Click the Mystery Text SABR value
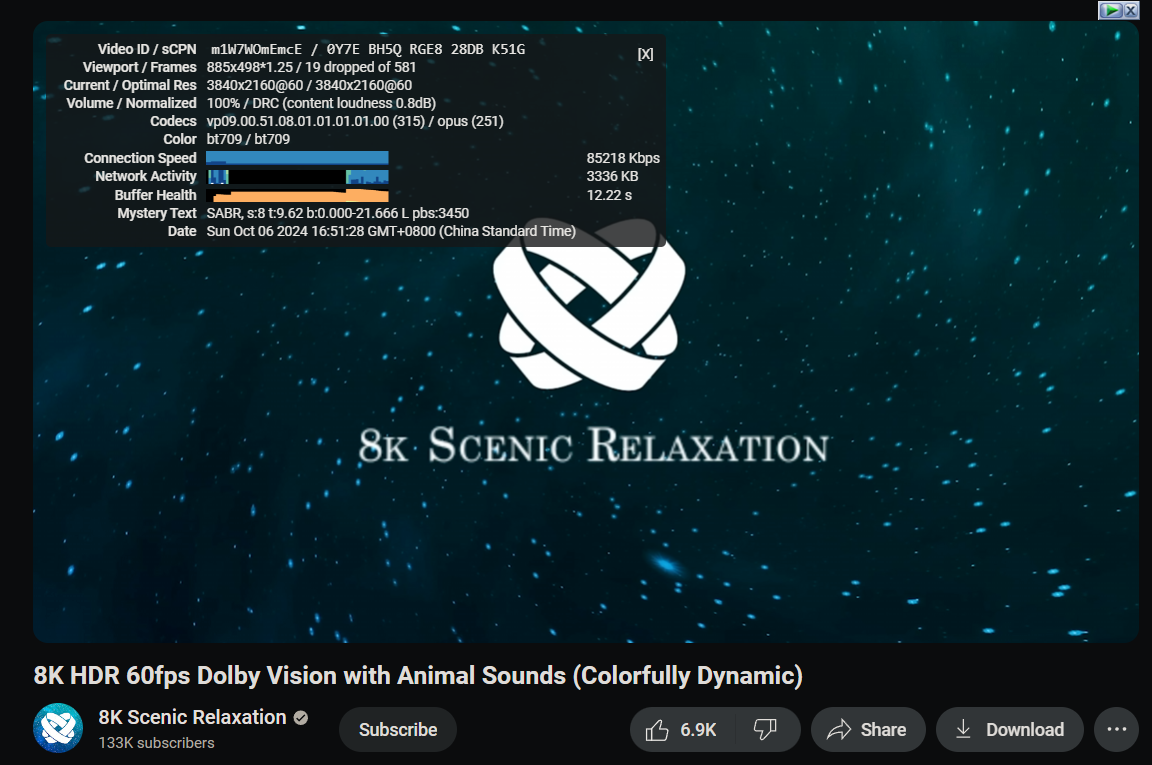Image resolution: width=1152 pixels, height=765 pixels. coord(338,213)
